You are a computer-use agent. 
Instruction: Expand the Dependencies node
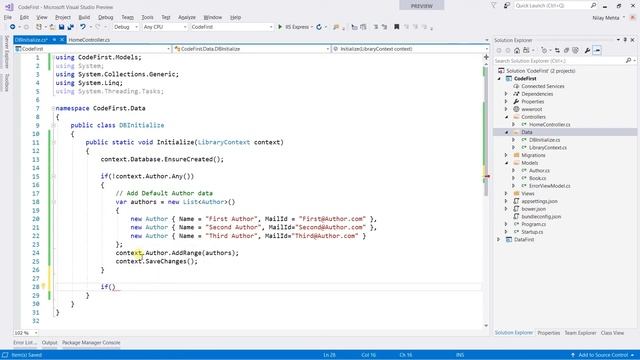506,94
